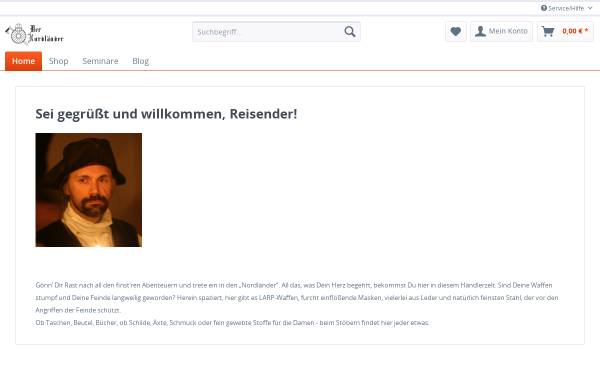Click the heading 'Sei gegrüßt und willkommen, Reisender!'
Viewport: 600px width, 384px height.
click(x=166, y=114)
